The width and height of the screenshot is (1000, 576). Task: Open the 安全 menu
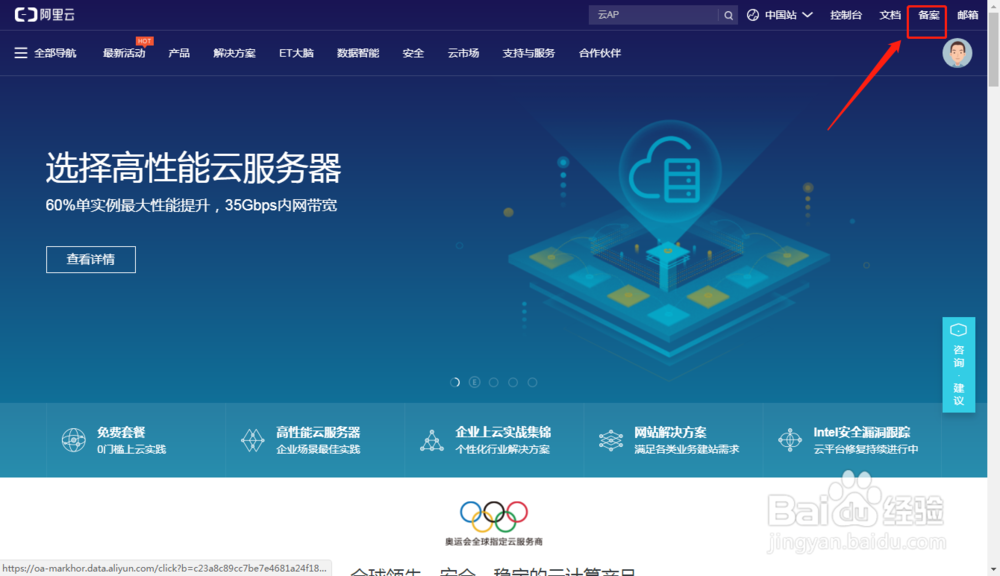click(413, 53)
